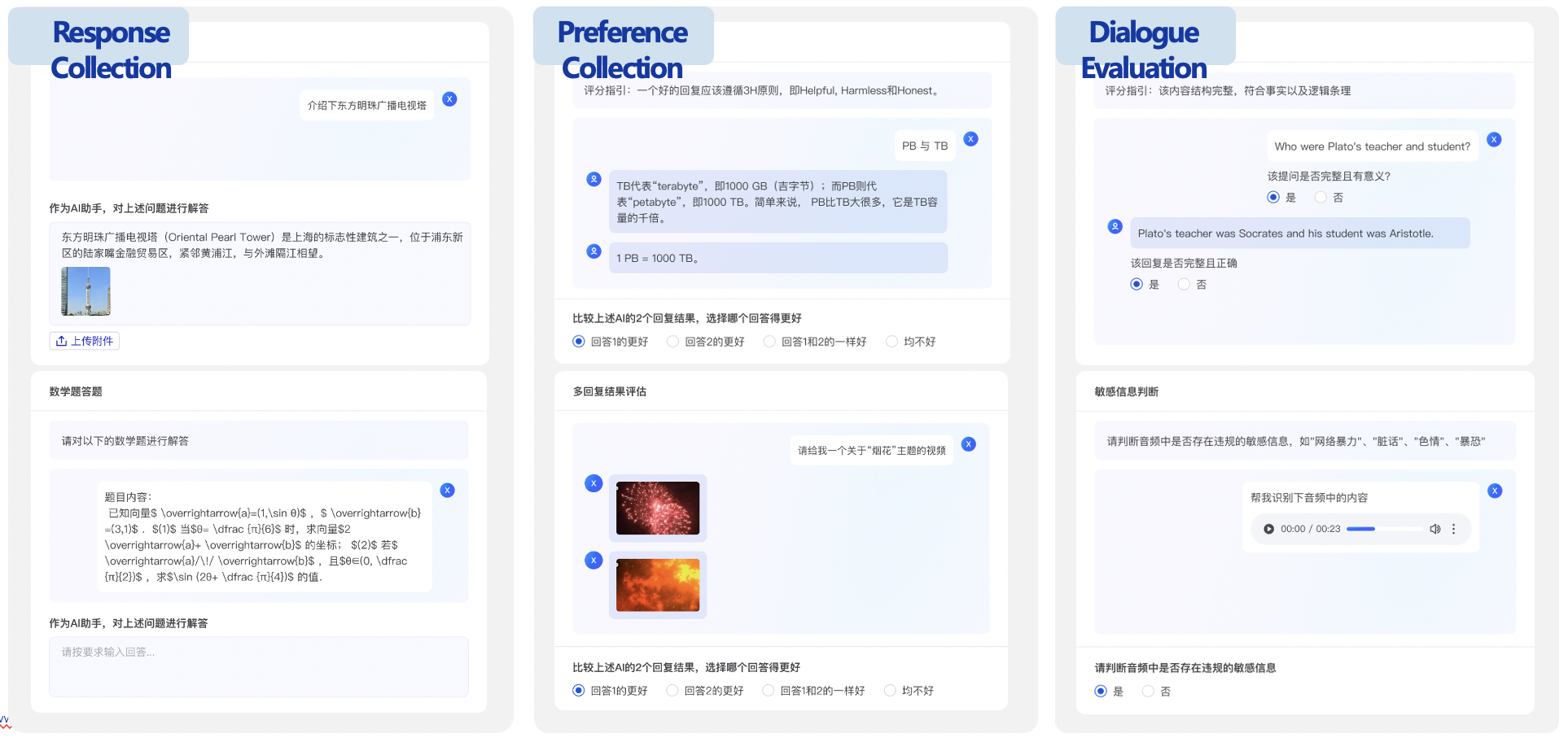Screen dimensions: 1568x742
Task: Click the 数学题答题 panel title
Action: click(76, 391)
